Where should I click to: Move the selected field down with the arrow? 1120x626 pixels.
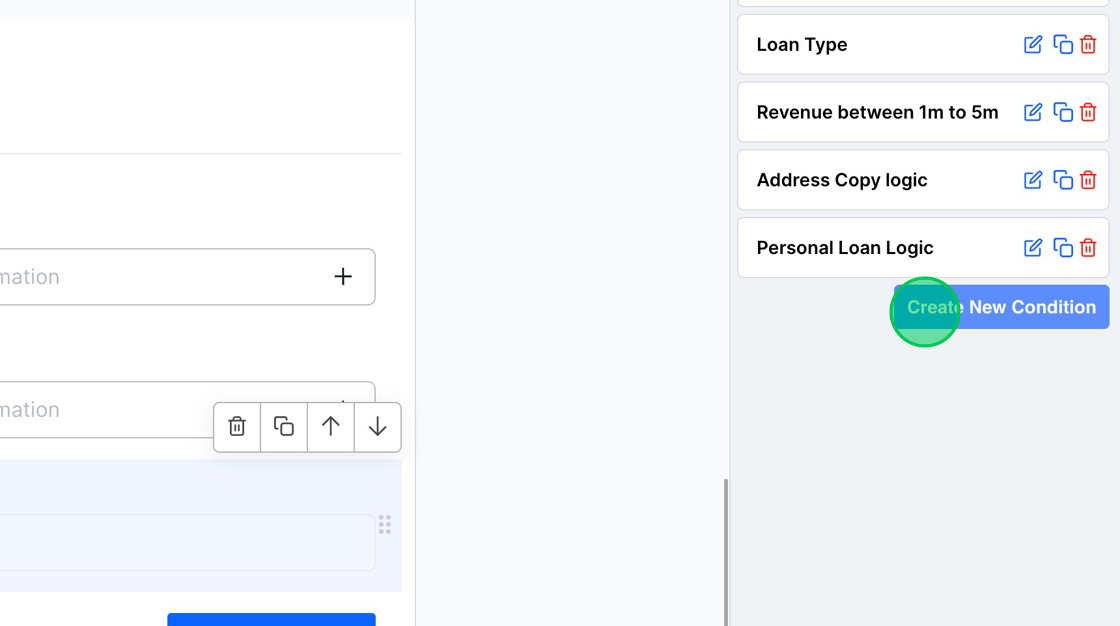[x=377, y=427]
